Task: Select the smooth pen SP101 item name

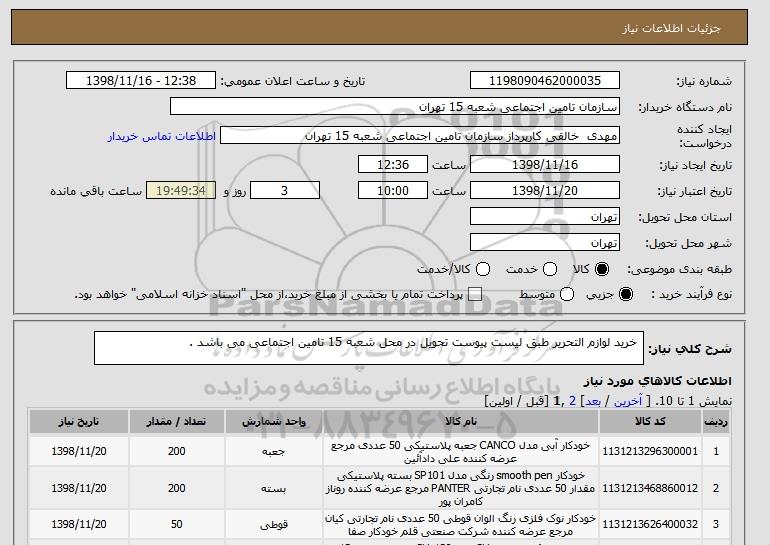Action: tap(461, 489)
